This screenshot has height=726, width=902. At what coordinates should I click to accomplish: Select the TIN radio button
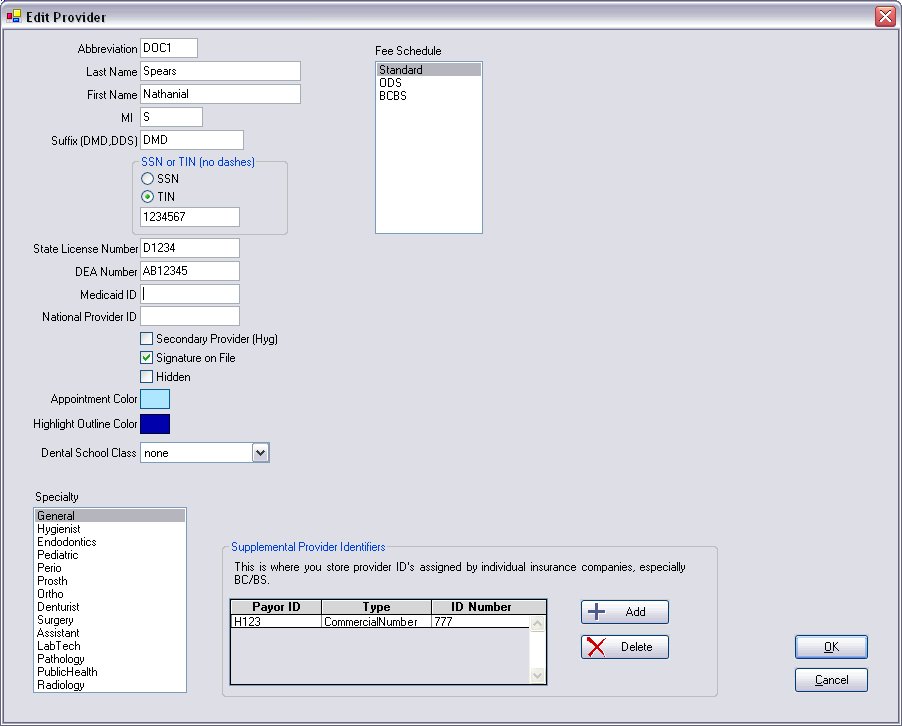[147, 197]
